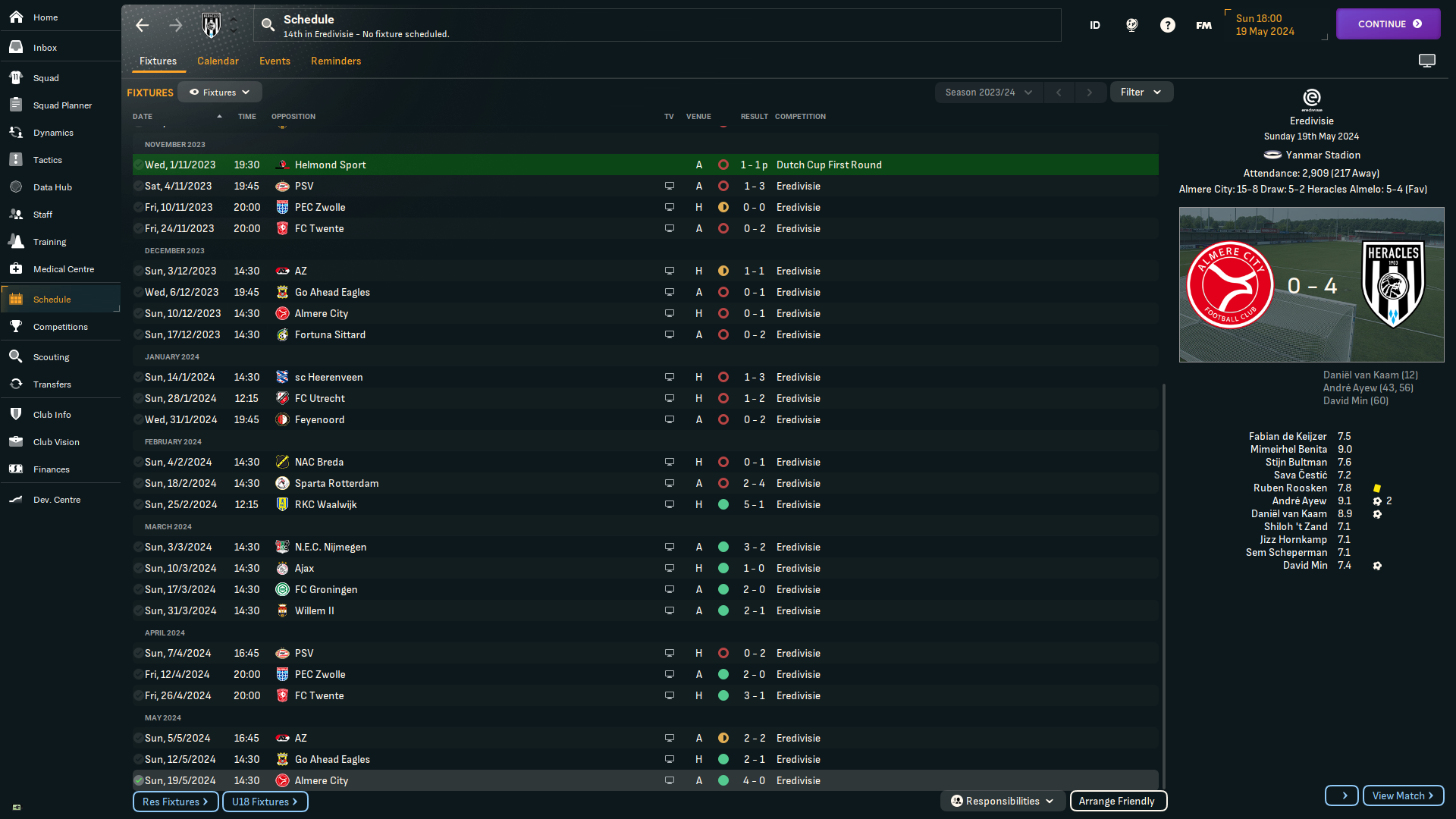Viewport: 1456px width, 819px height.
Task: Open the Medical Centre section
Action: (x=64, y=268)
